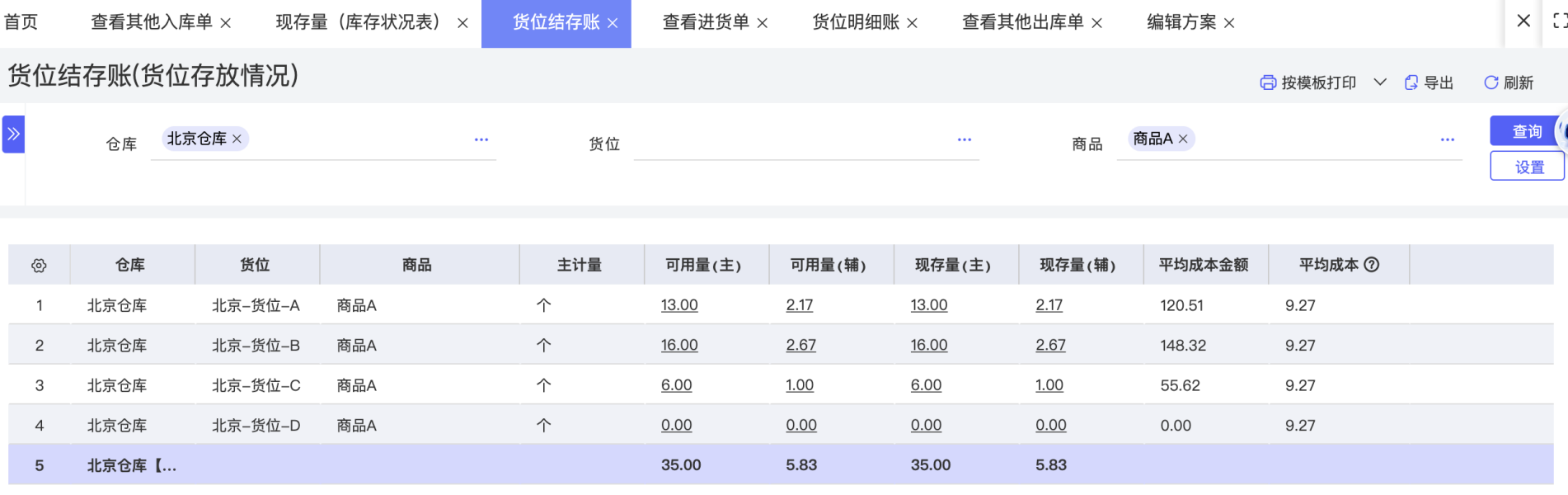Click the refresh (刷新) icon
This screenshot has width=1568, height=495.
(1491, 82)
